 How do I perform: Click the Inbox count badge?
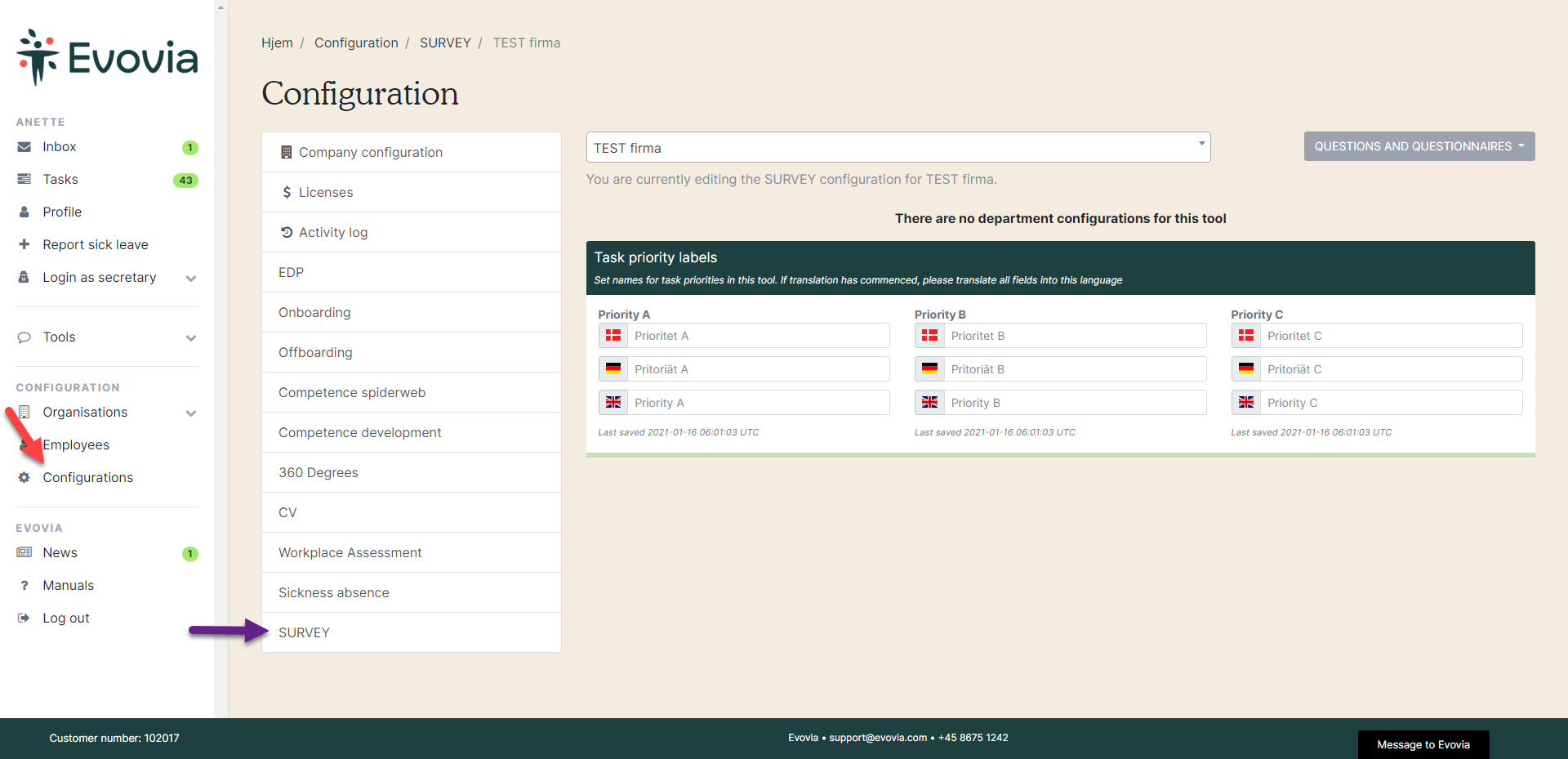(189, 148)
